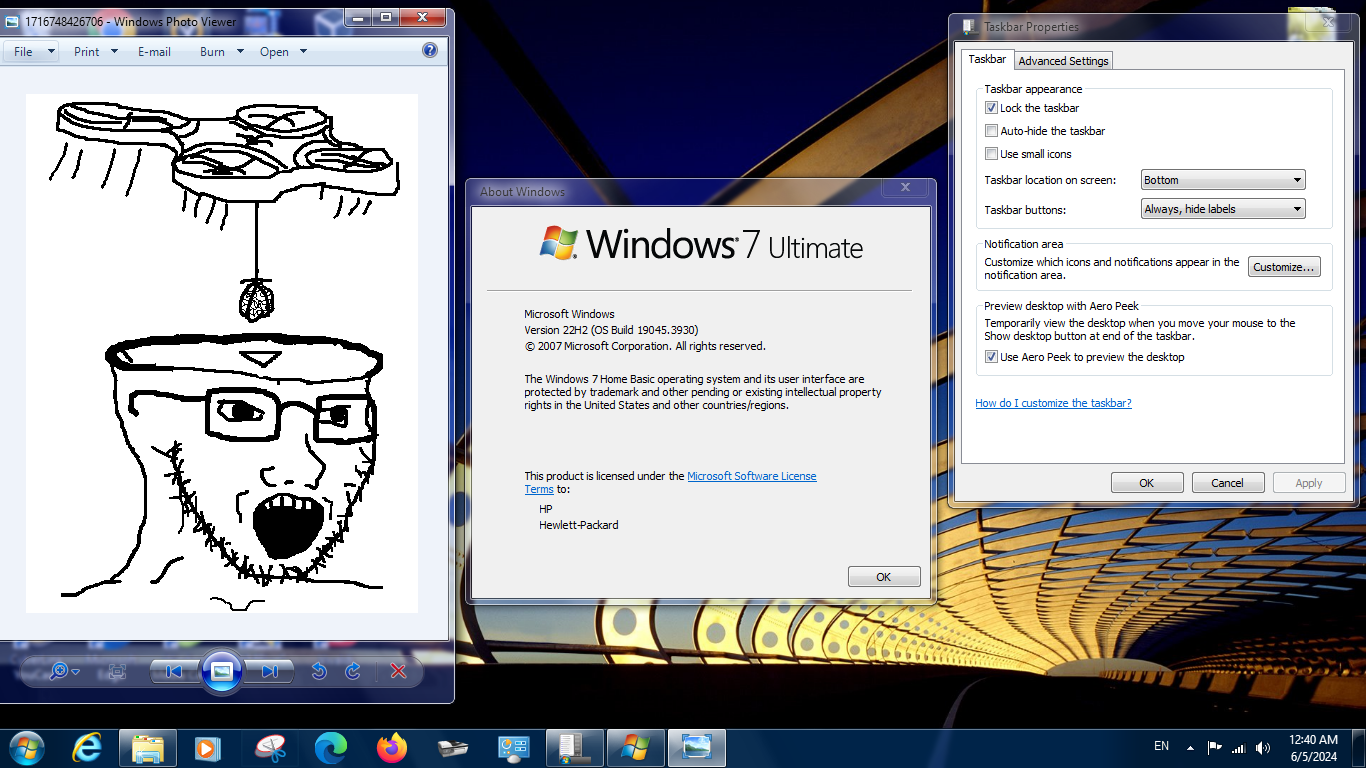Go to the next photo
This screenshot has height=768, width=1366.
pos(269,671)
